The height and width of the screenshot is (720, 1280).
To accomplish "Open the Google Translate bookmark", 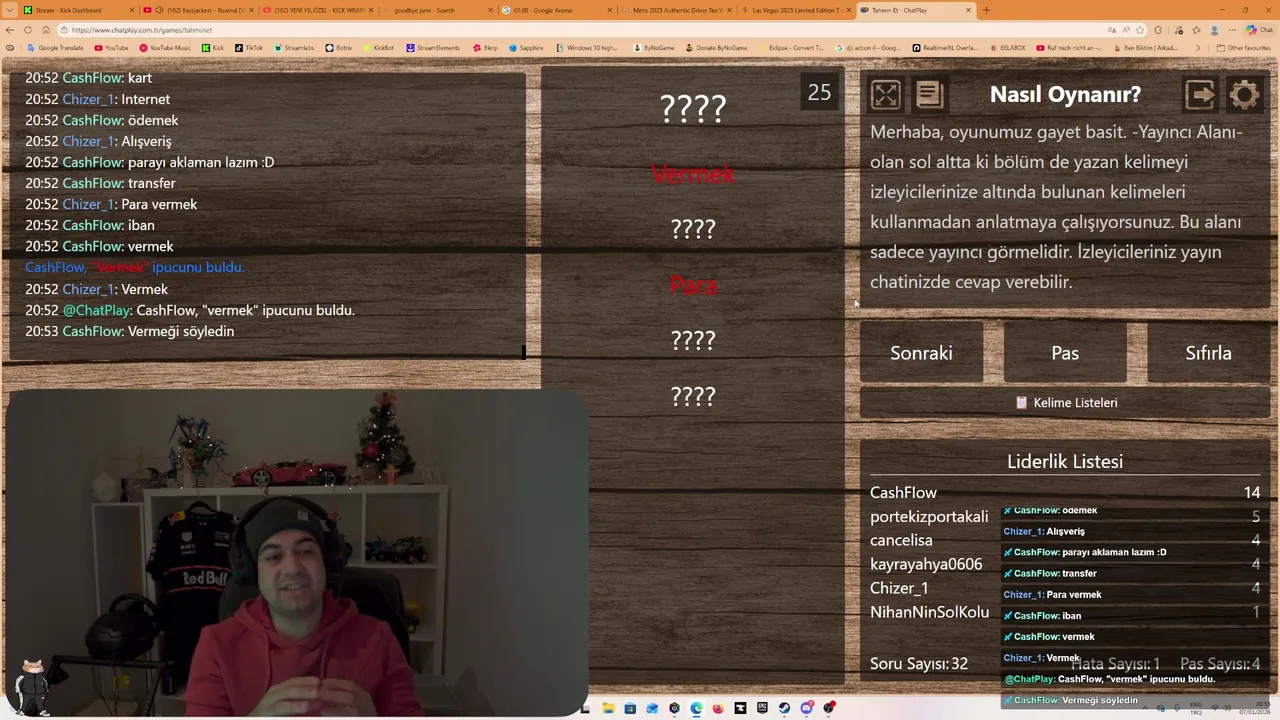I will (55, 48).
